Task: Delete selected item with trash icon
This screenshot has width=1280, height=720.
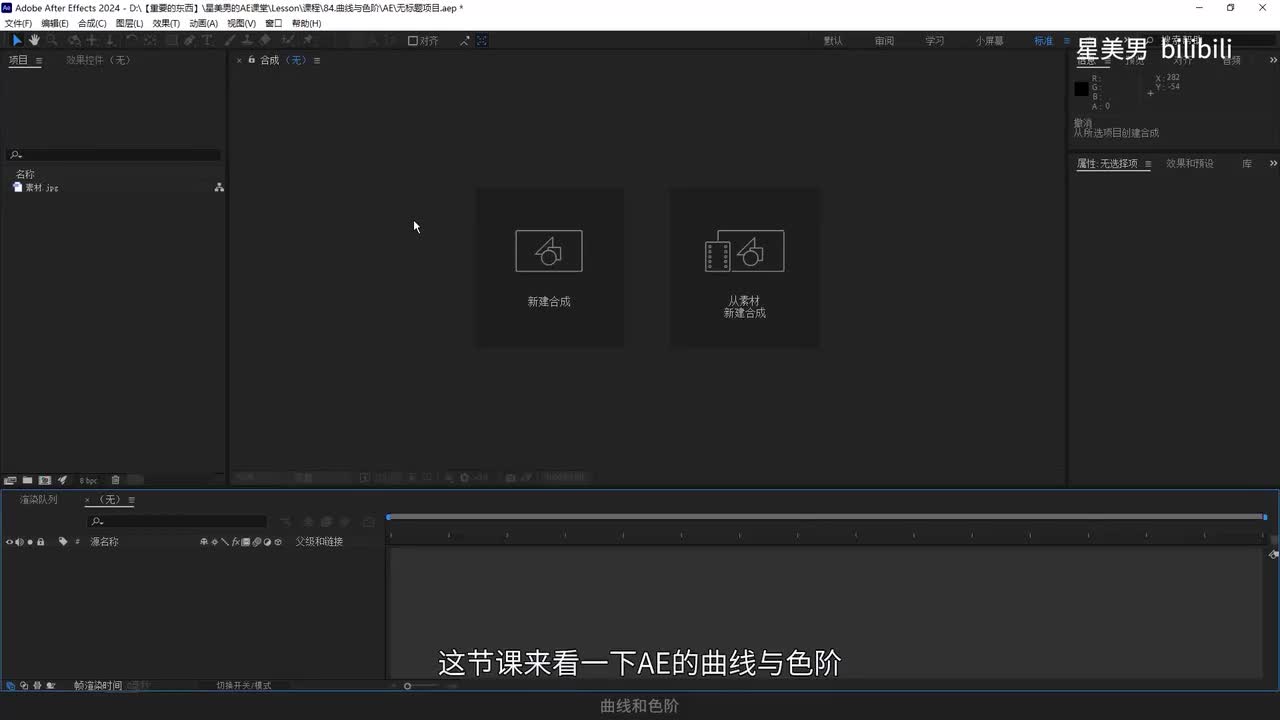Action: coord(115,481)
